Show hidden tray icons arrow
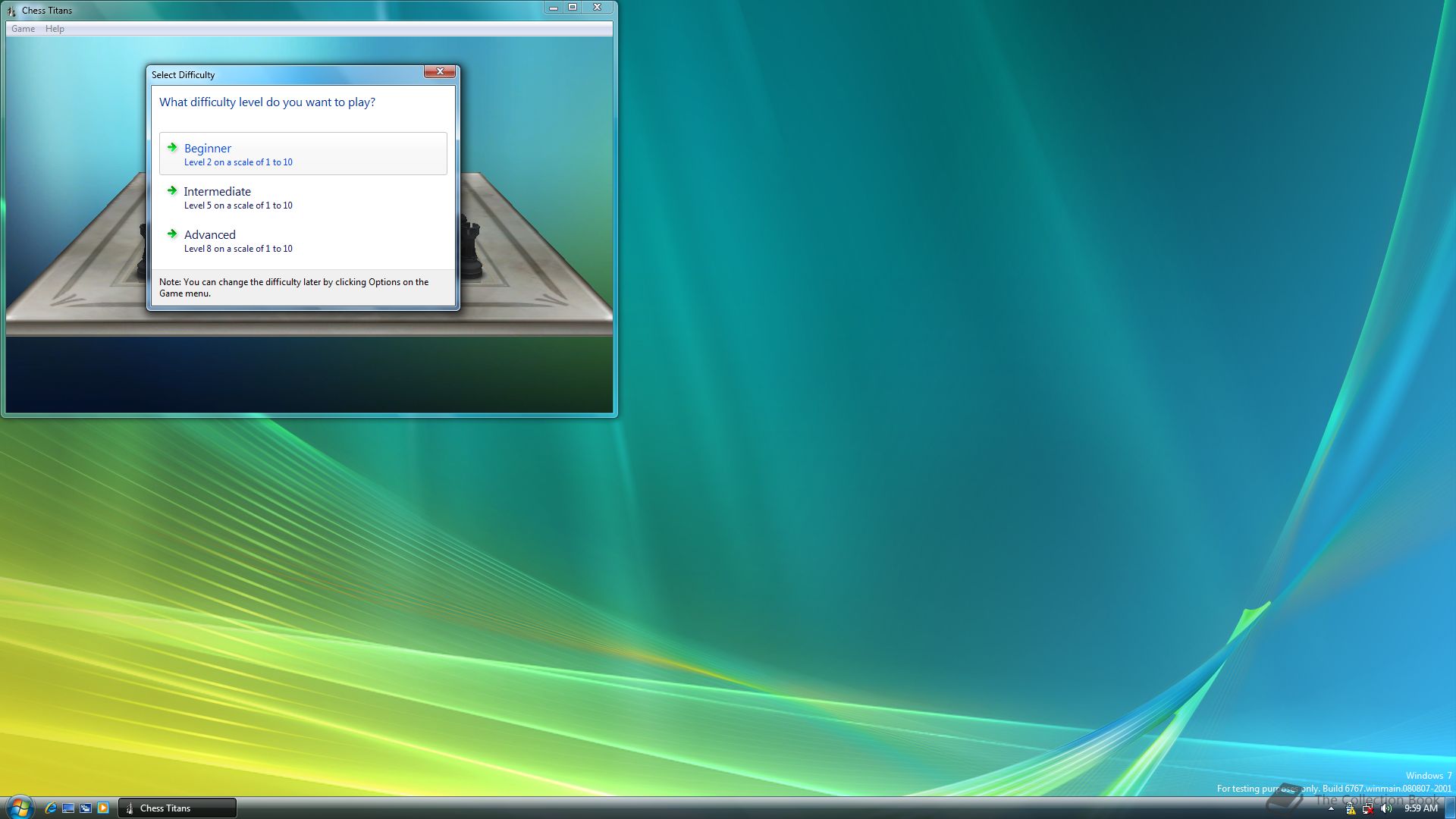 (1331, 809)
